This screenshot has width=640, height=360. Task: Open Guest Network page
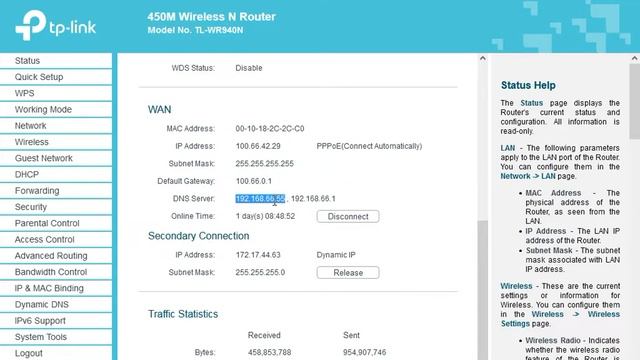(x=56, y=158)
